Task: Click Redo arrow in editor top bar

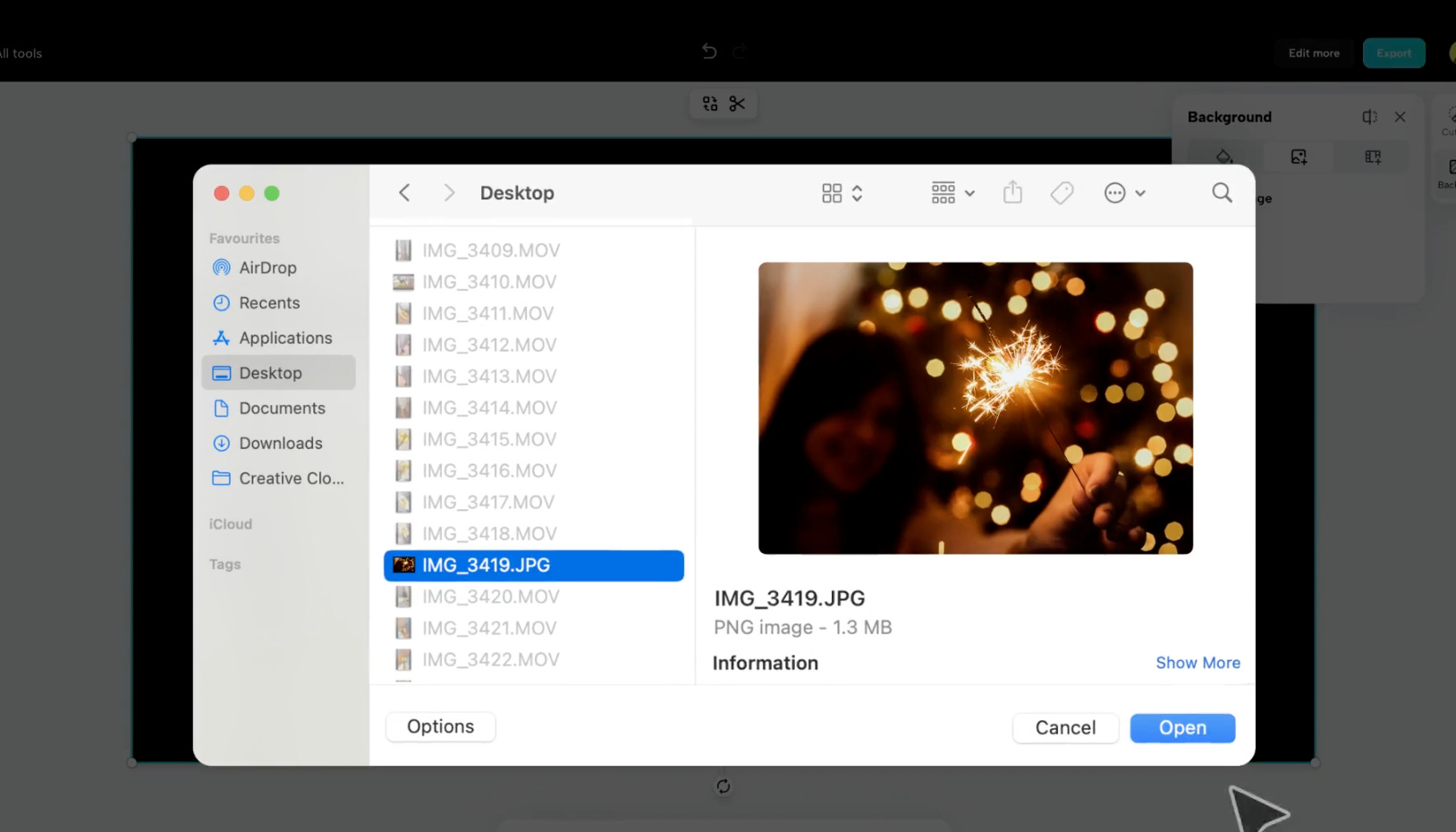Action: pyautogui.click(x=740, y=52)
